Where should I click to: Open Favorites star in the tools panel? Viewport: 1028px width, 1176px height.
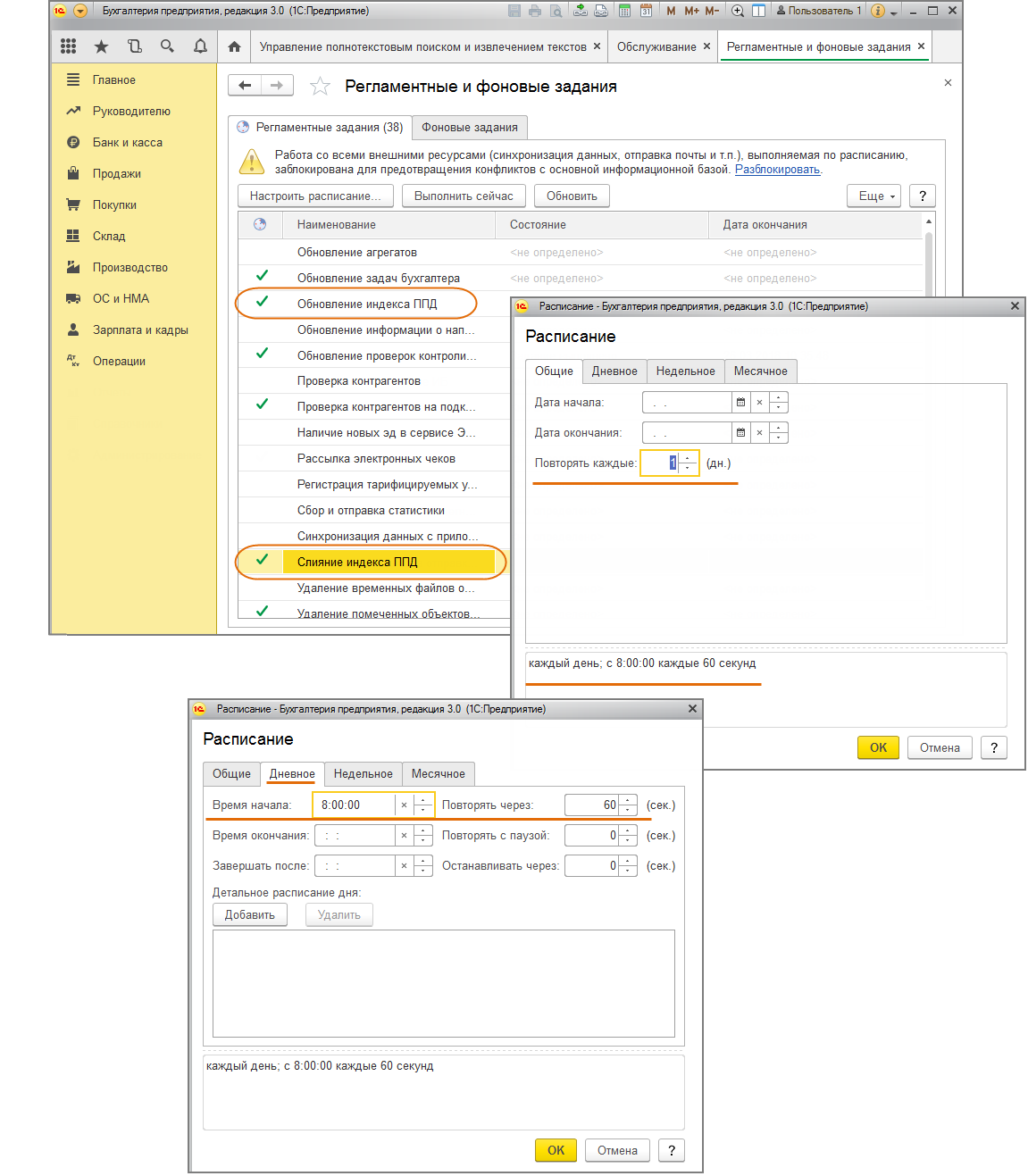[101, 46]
